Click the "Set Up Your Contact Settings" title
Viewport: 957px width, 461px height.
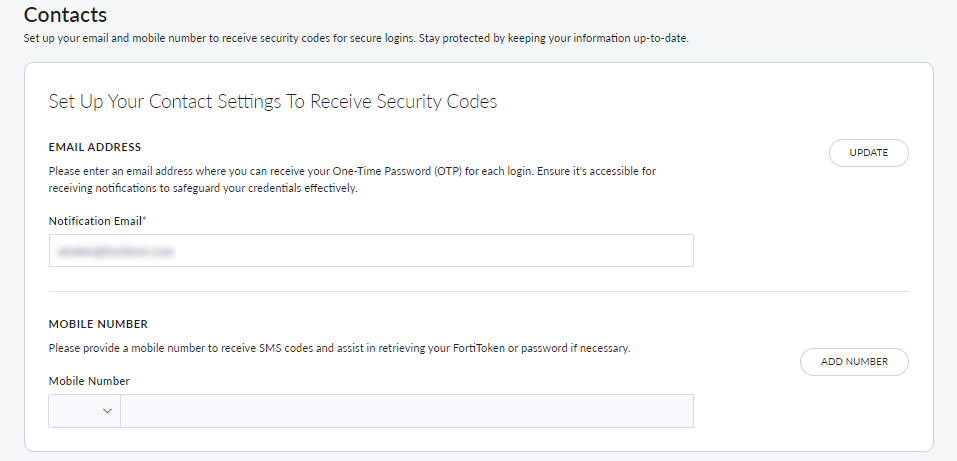[x=272, y=101]
